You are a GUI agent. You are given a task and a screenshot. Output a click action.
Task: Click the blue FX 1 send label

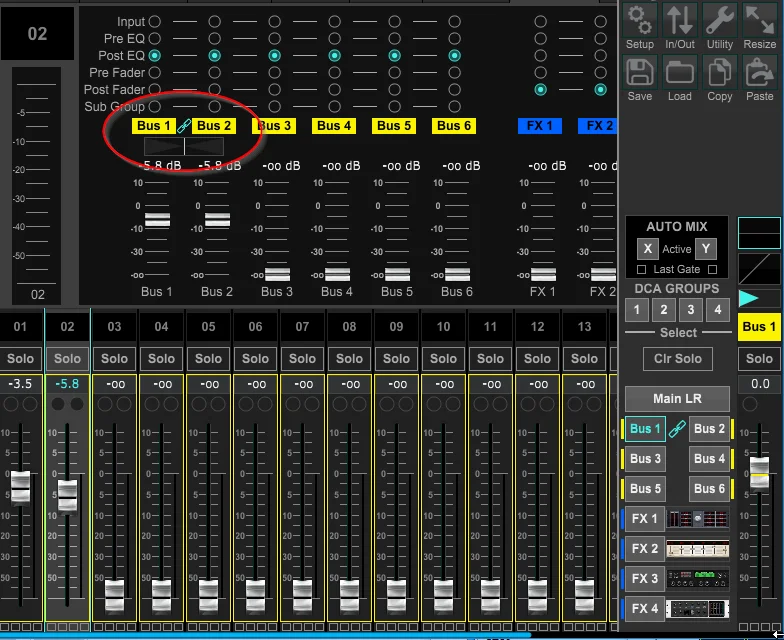(540, 126)
